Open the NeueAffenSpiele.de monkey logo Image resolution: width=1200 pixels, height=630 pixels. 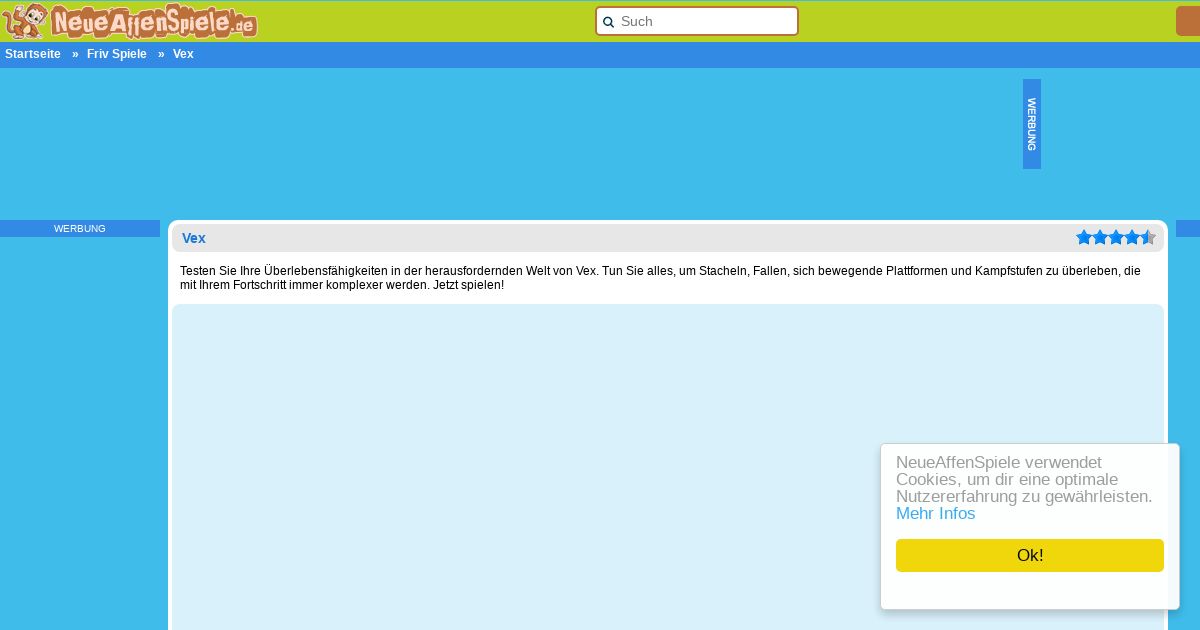tap(130, 21)
